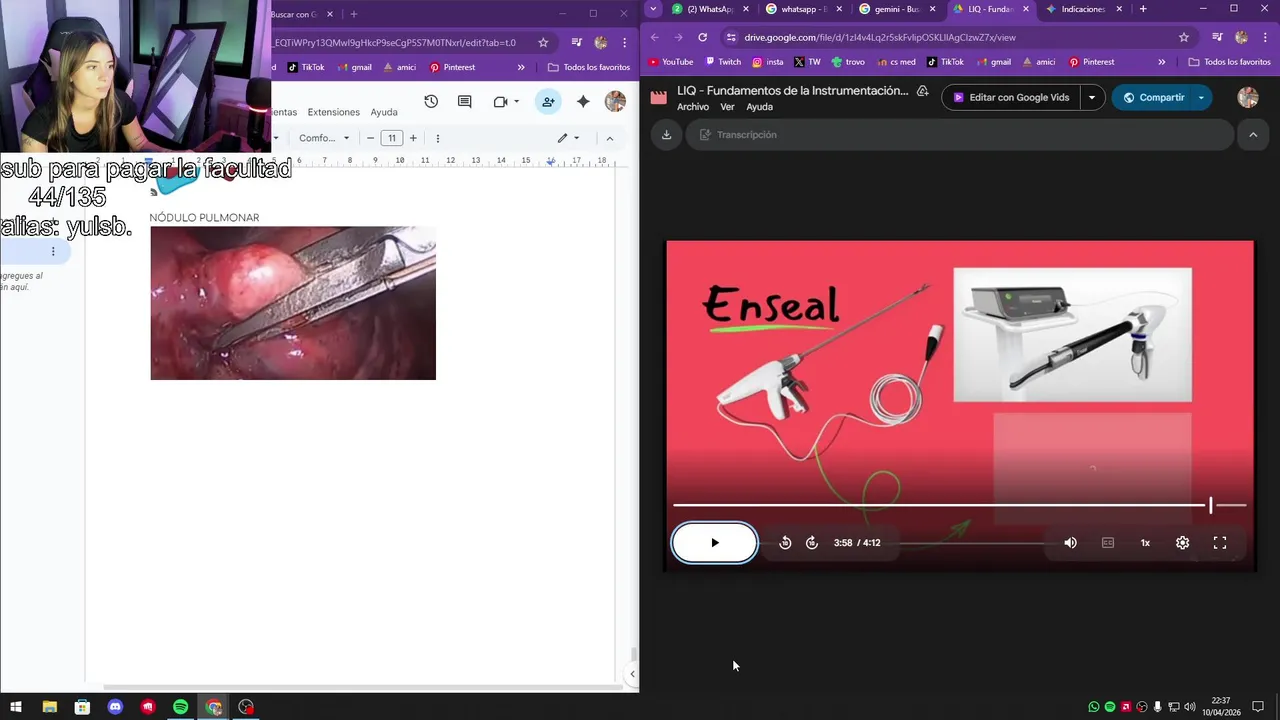Image resolution: width=1280 pixels, height=720 pixels.
Task: Open Chrome menu in the right window
Action: (x=1265, y=37)
